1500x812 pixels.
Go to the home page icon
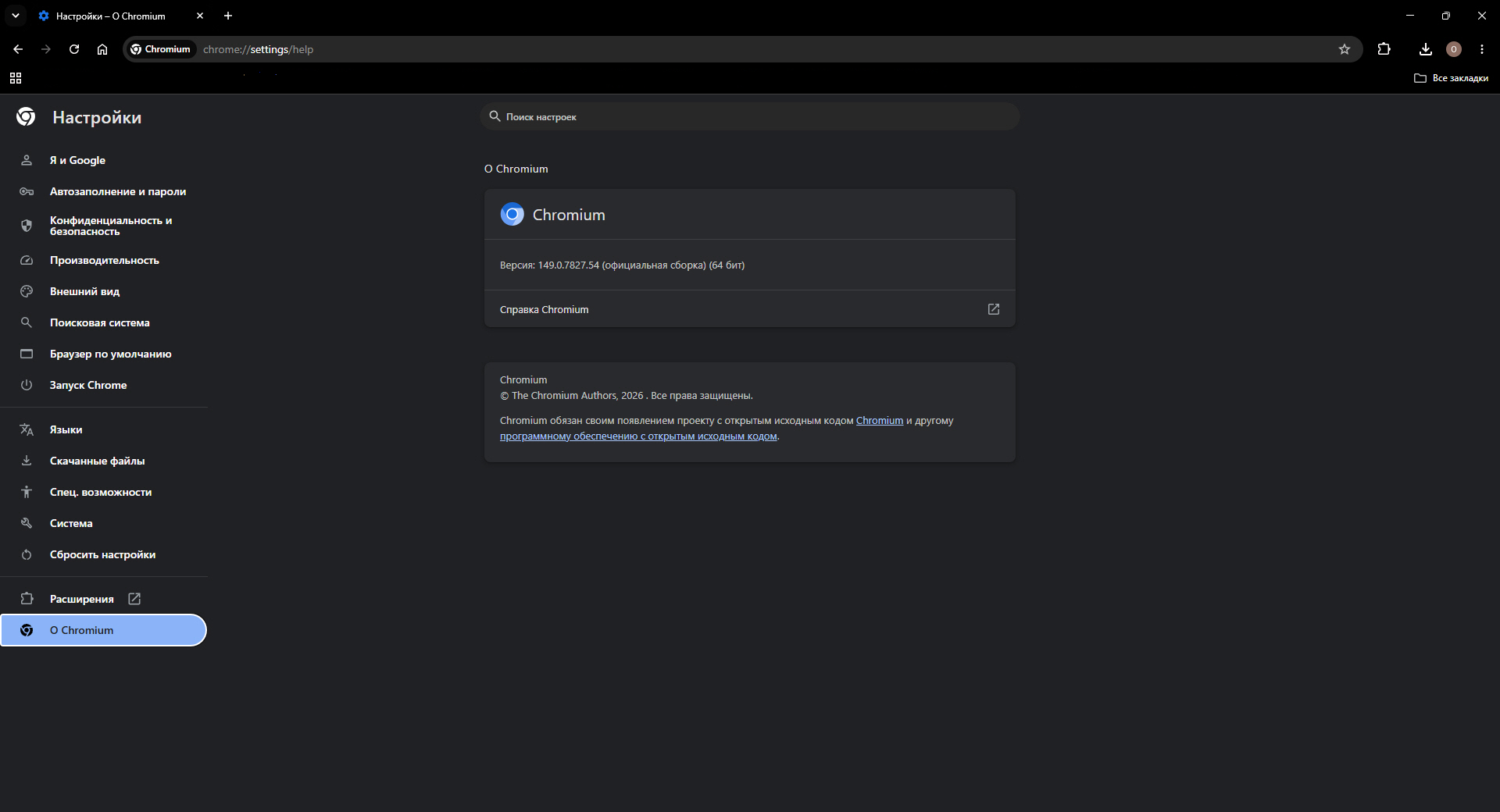point(102,49)
